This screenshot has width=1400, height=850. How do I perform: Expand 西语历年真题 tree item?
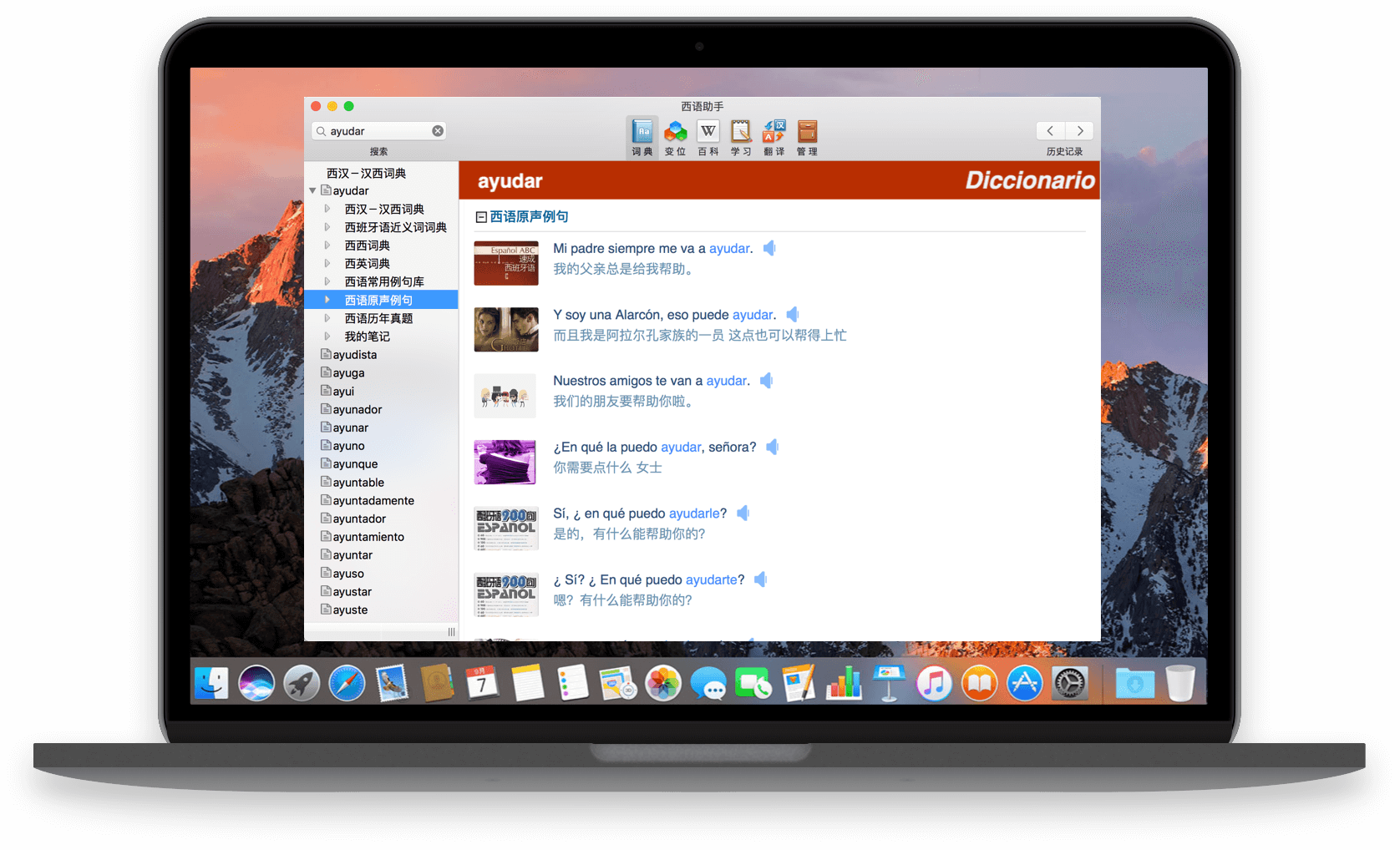[327, 318]
